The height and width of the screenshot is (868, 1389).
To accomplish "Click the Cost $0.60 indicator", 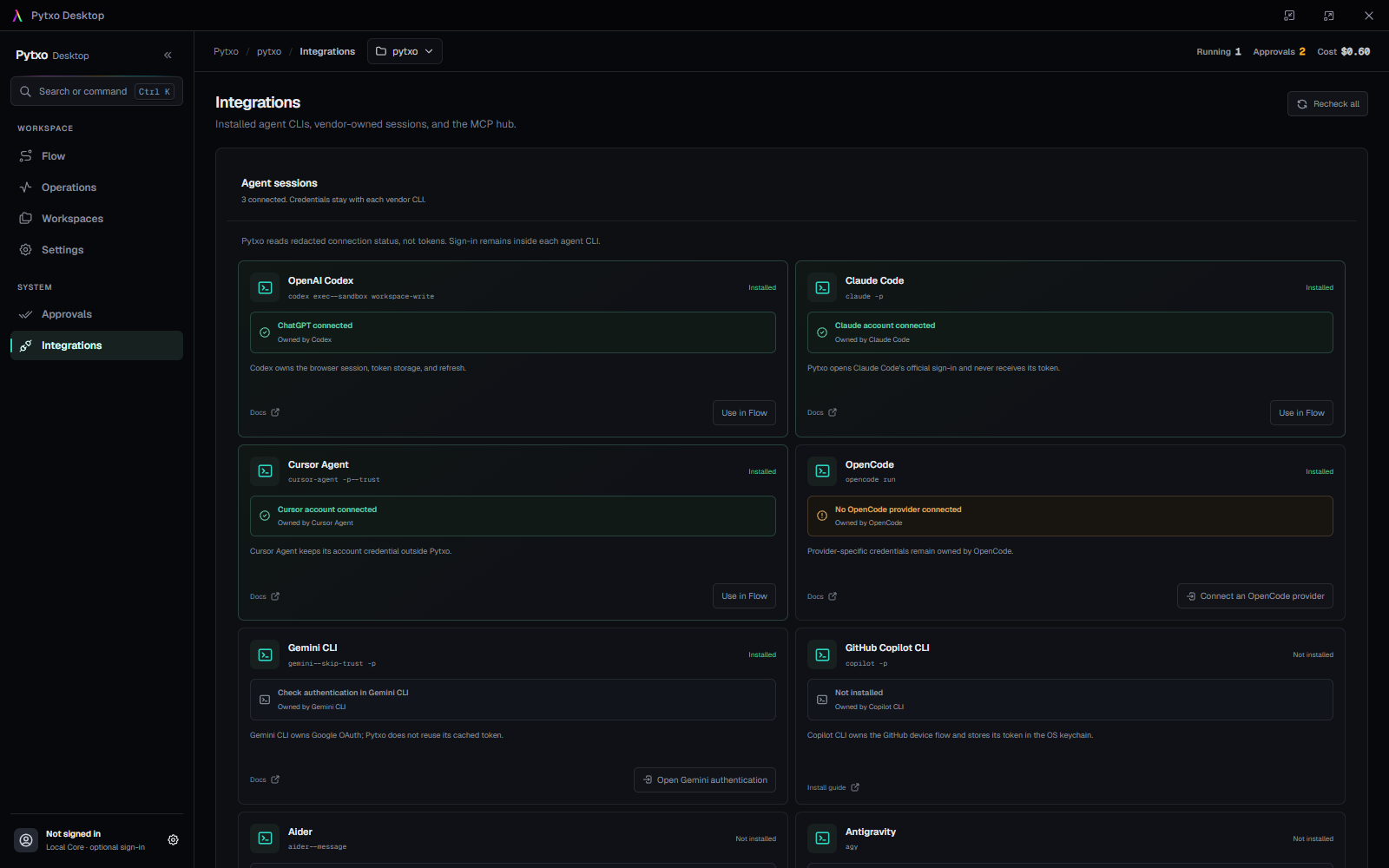I will pos(1343,52).
